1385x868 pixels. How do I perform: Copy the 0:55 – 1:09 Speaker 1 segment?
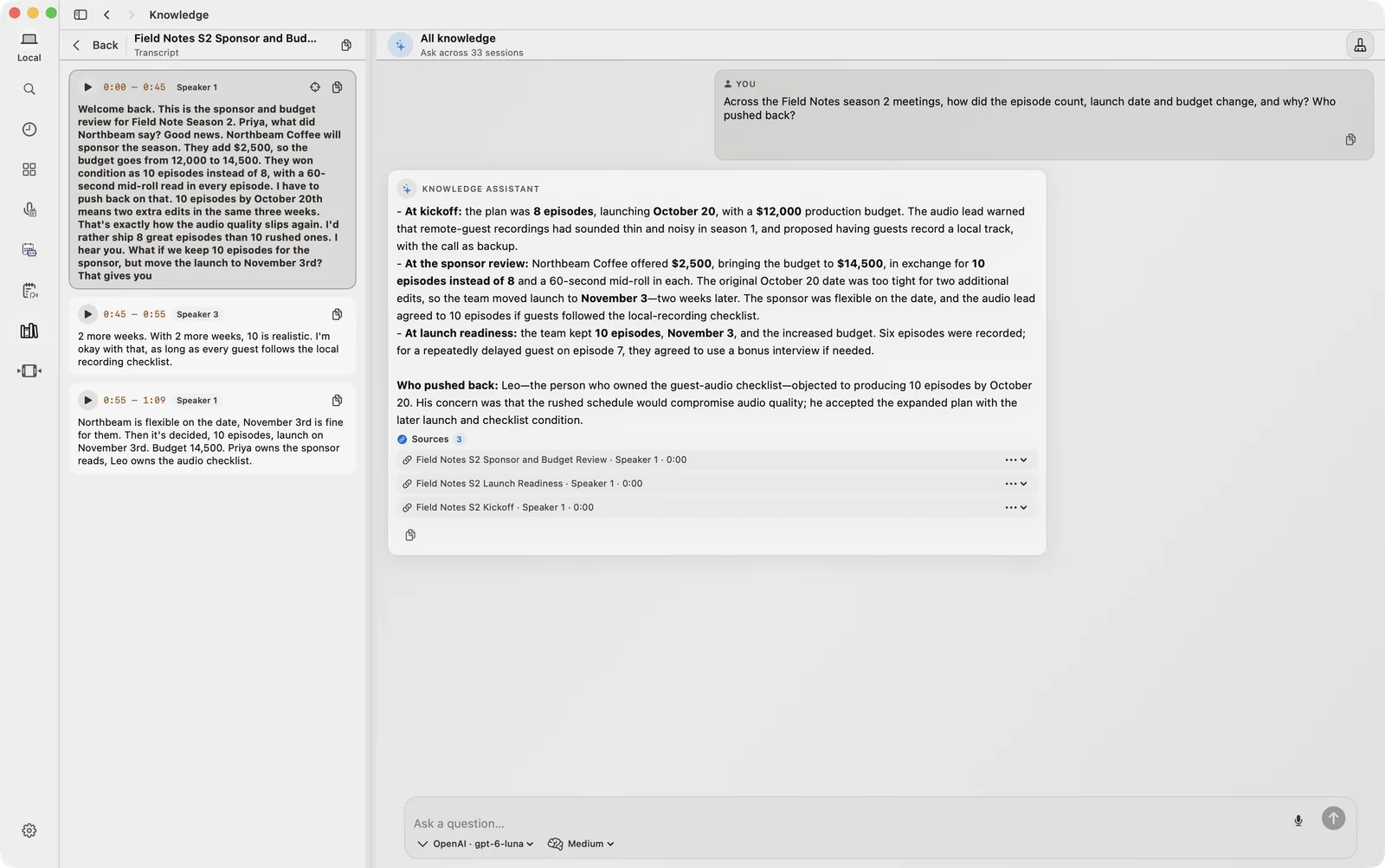pyautogui.click(x=338, y=401)
